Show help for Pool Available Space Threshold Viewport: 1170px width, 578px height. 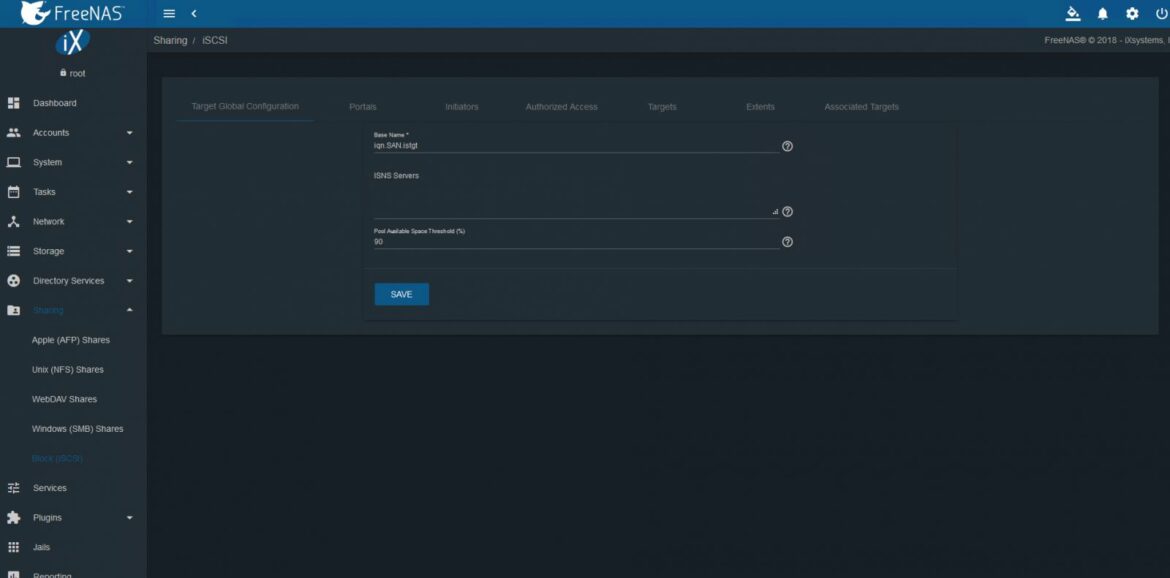[786, 242]
